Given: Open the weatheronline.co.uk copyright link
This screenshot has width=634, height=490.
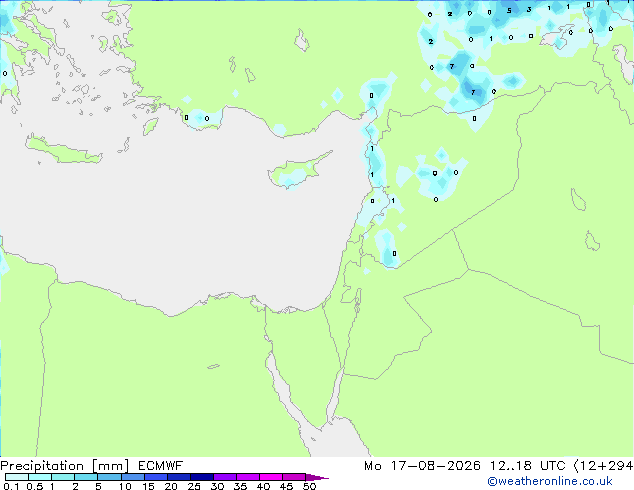Looking at the screenshot, I should pyautogui.click(x=549, y=481).
